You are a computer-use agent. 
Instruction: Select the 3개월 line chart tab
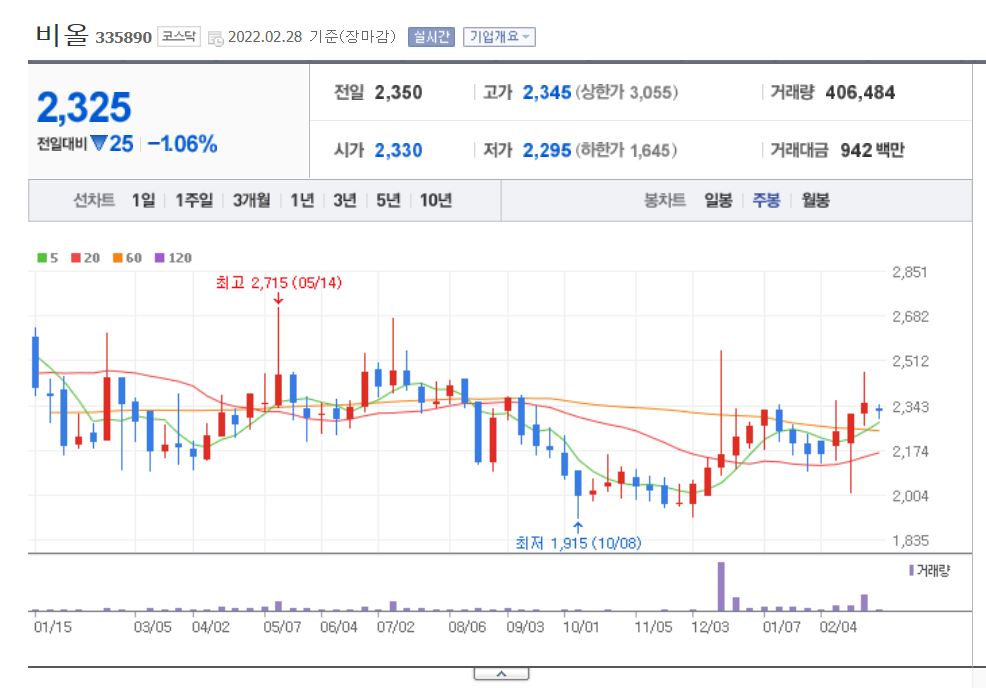click(x=252, y=200)
